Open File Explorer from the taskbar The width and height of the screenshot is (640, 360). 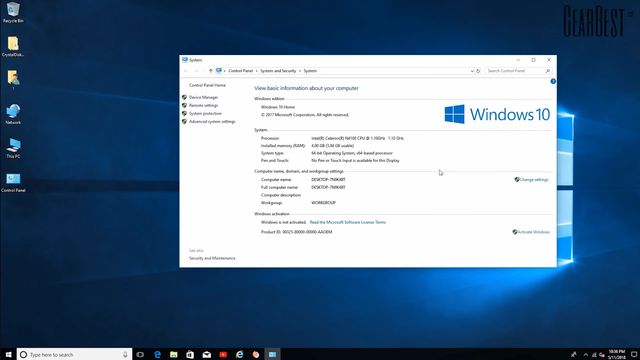click(x=173, y=354)
